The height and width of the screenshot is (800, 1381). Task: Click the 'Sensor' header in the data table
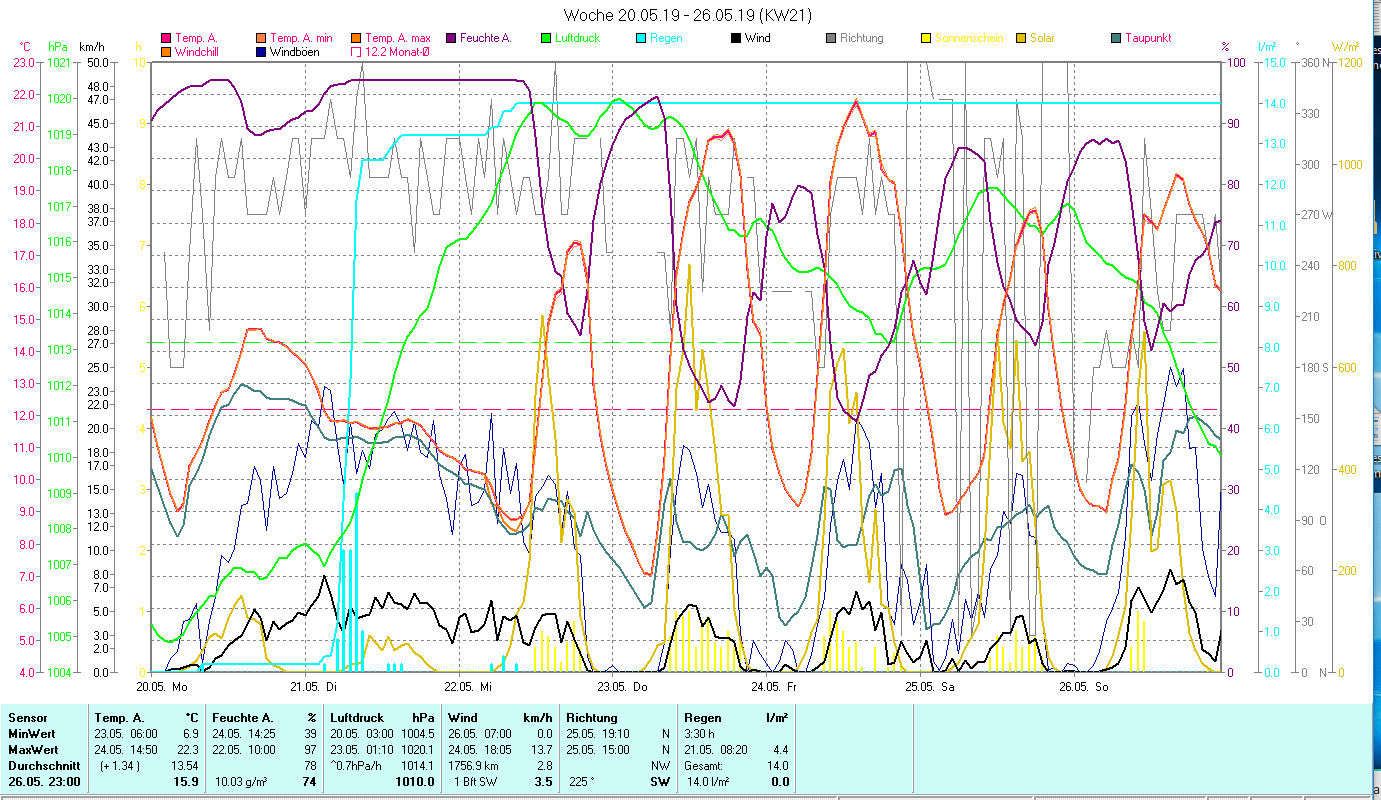pos(28,718)
